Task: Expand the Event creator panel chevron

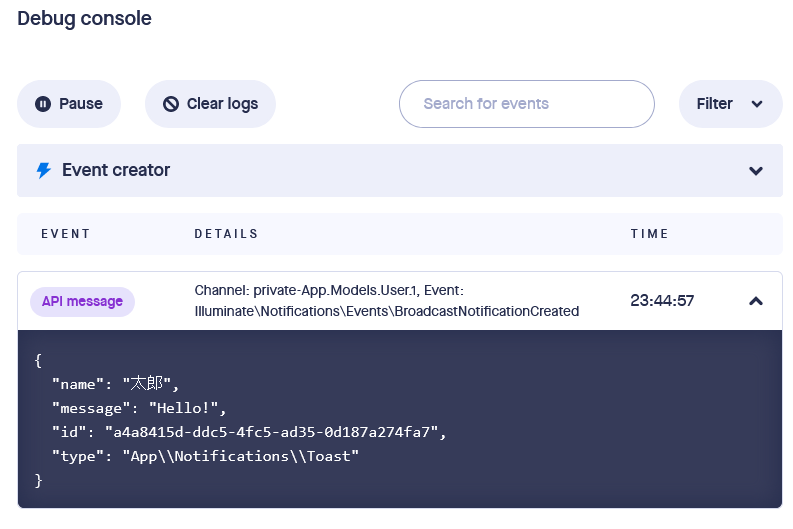Action: [756, 171]
